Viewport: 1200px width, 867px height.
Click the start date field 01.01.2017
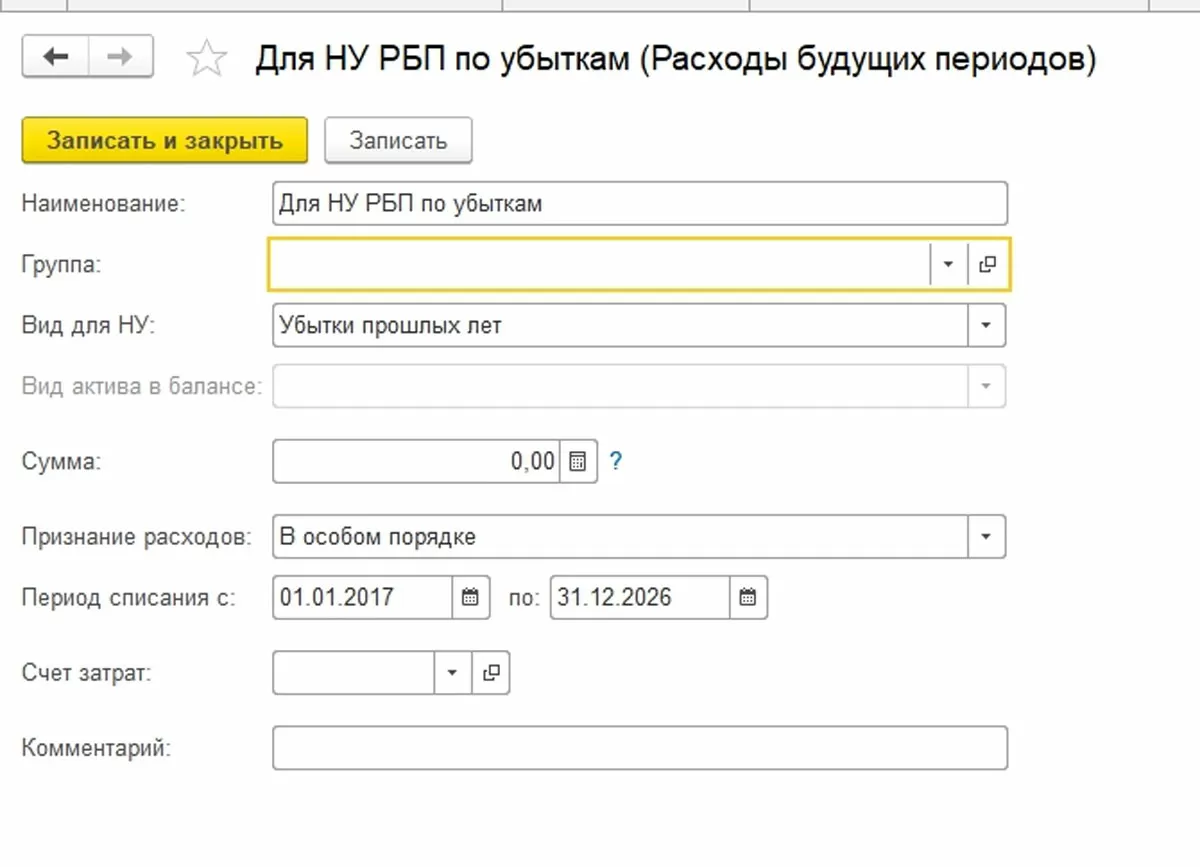(362, 598)
